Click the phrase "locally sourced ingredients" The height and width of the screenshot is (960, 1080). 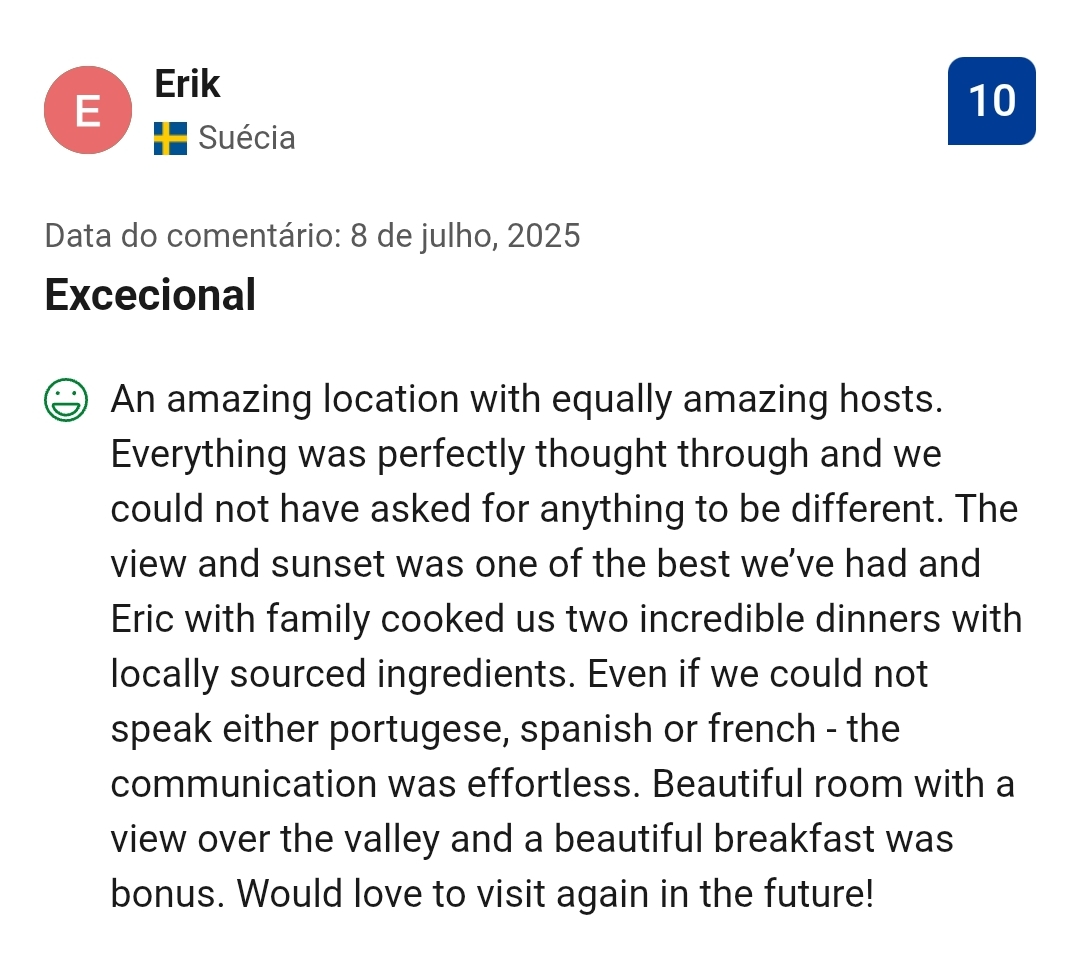point(342,675)
